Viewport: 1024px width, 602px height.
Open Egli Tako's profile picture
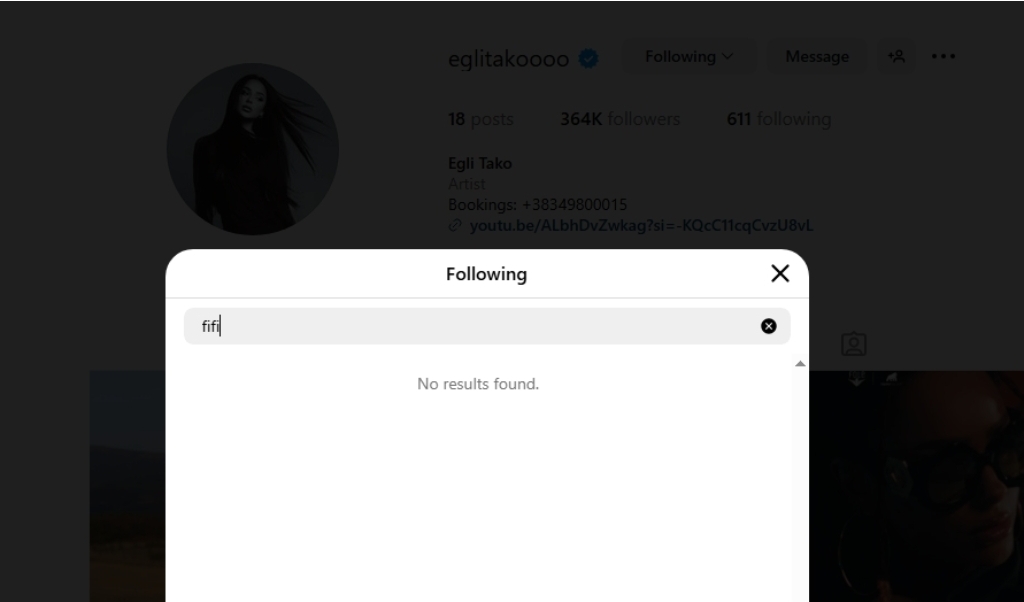tap(252, 149)
